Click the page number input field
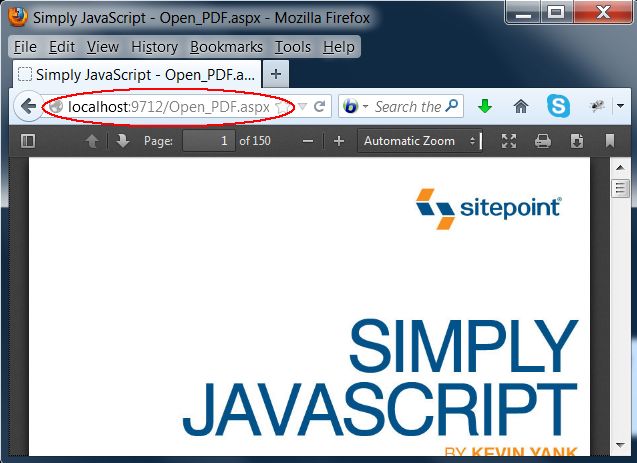Image resolution: width=637 pixels, height=463 pixels. coord(209,141)
